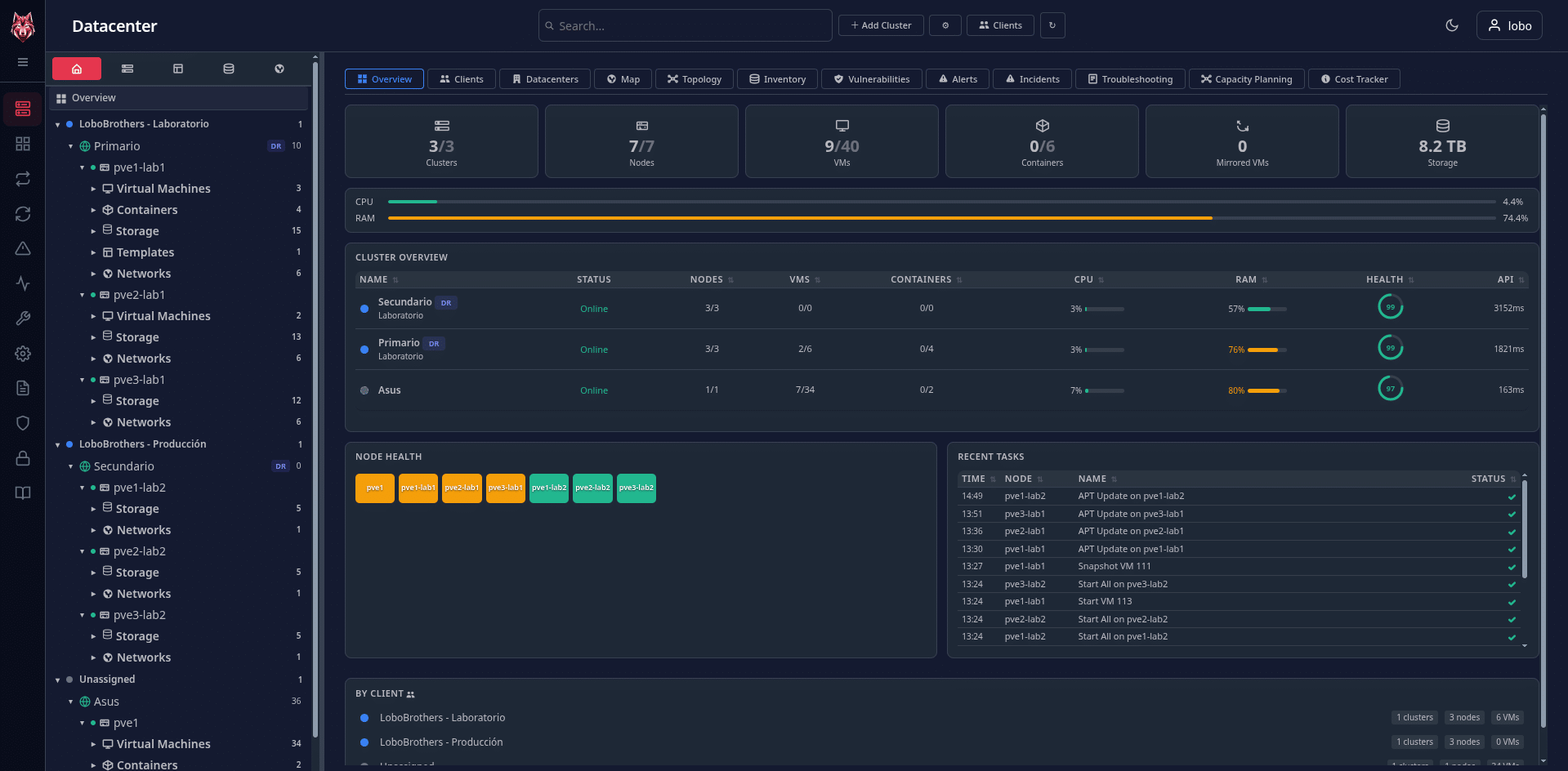This screenshot has height=771, width=1568.
Task: Click the Add Cluster button
Action: tap(881, 25)
